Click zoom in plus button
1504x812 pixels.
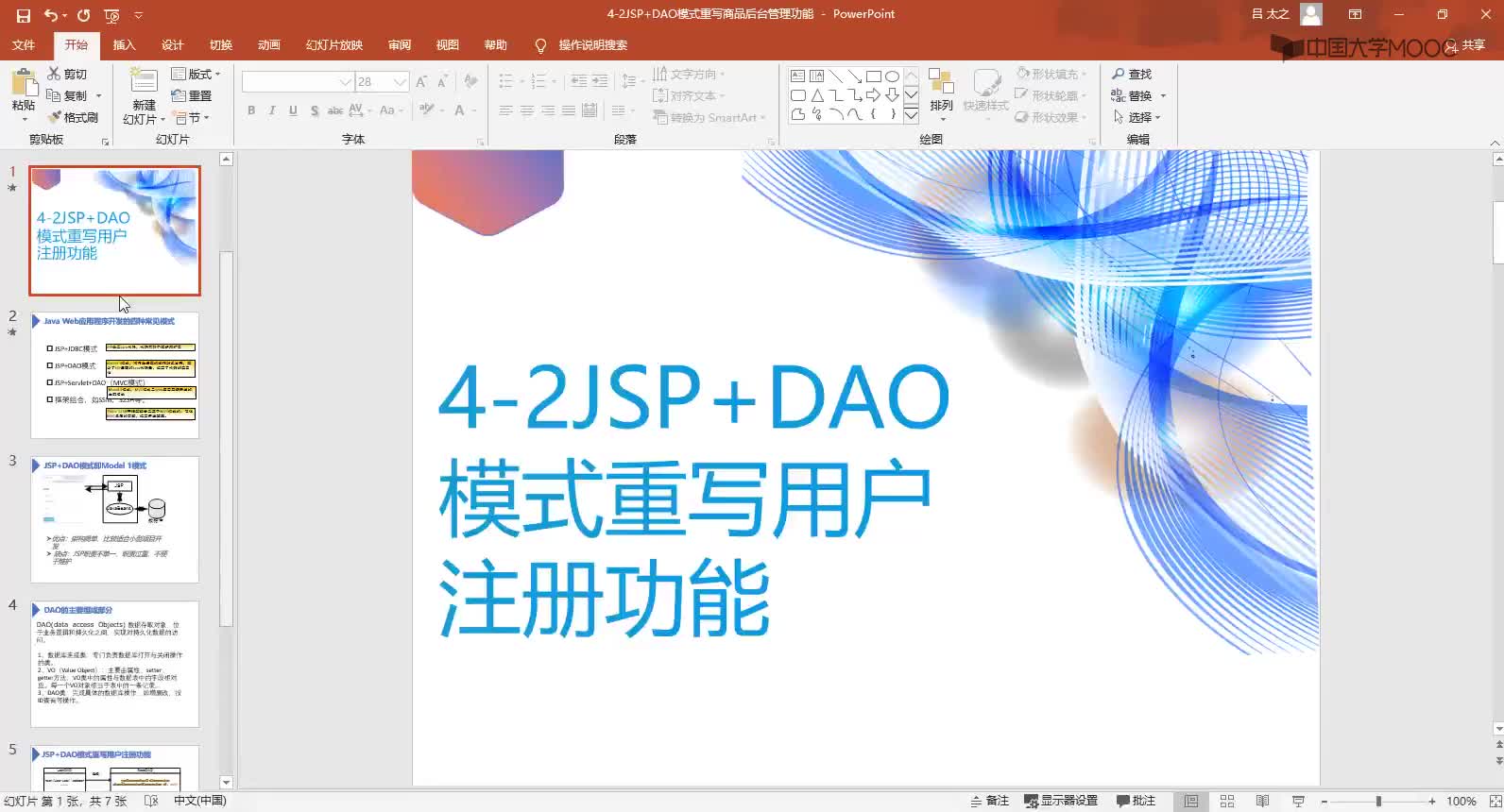(1432, 801)
